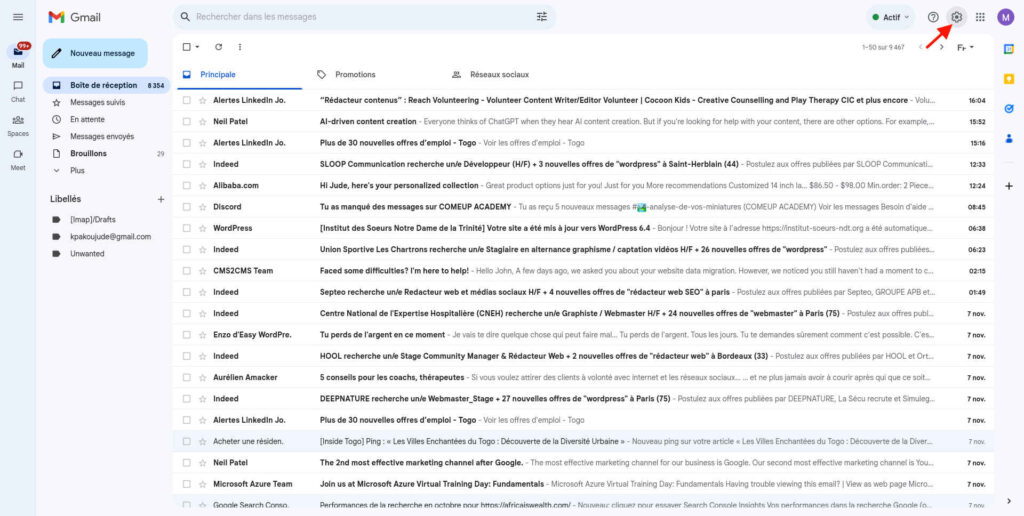Image resolution: width=1024 pixels, height=516 pixels.
Task: Tick checkbox for Neil Patel 15:52 email
Action: point(187,121)
